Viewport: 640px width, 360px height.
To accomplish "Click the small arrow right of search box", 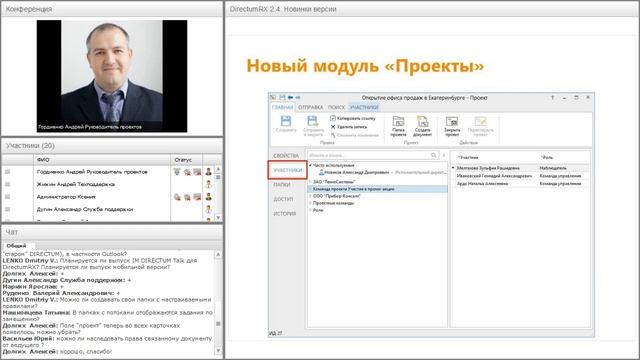I will [444, 156].
